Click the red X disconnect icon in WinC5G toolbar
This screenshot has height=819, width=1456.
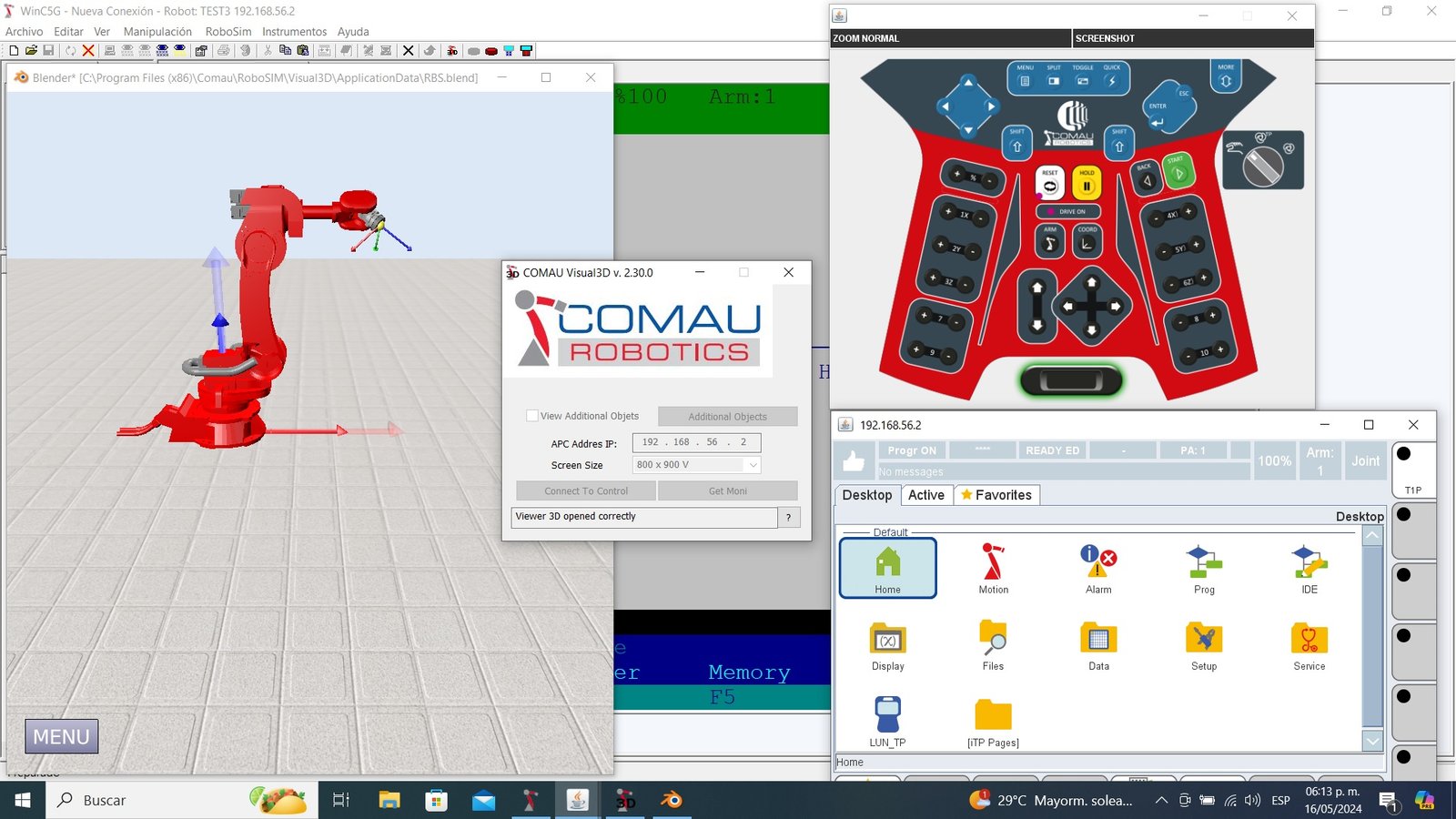point(88,51)
